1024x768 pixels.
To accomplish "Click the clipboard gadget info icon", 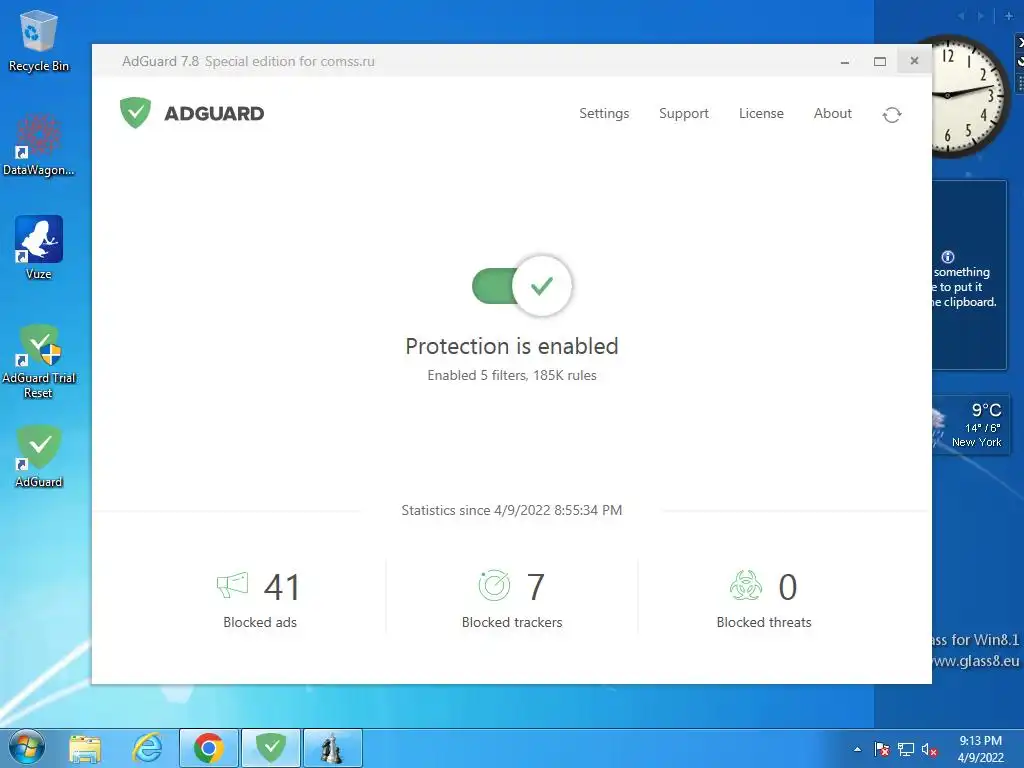I will (x=948, y=257).
